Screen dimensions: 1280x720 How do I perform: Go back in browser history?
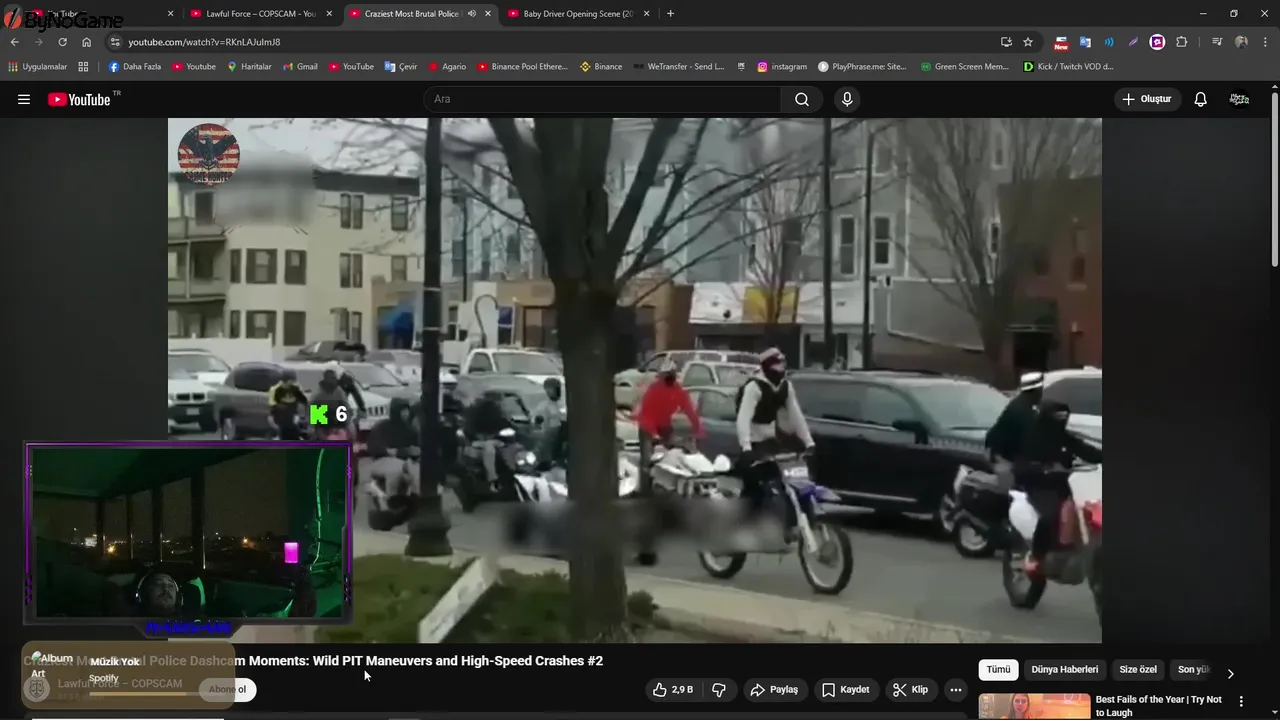(14, 42)
